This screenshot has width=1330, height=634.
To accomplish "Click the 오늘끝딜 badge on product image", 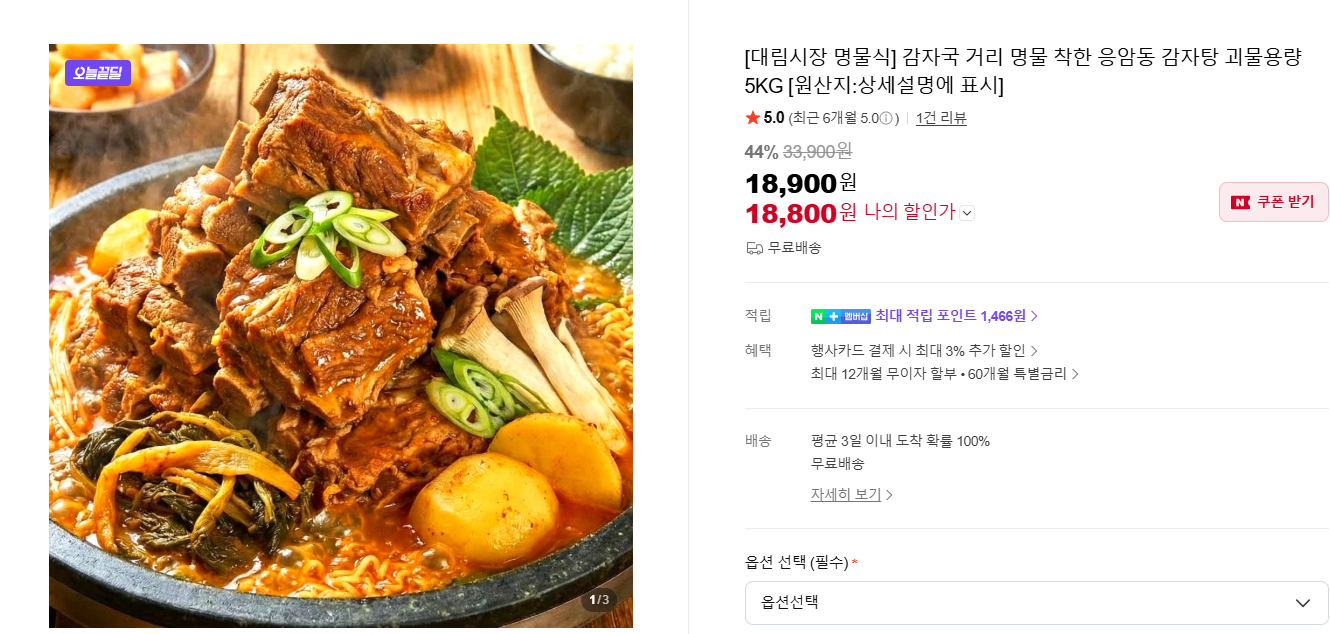I will [x=98, y=73].
